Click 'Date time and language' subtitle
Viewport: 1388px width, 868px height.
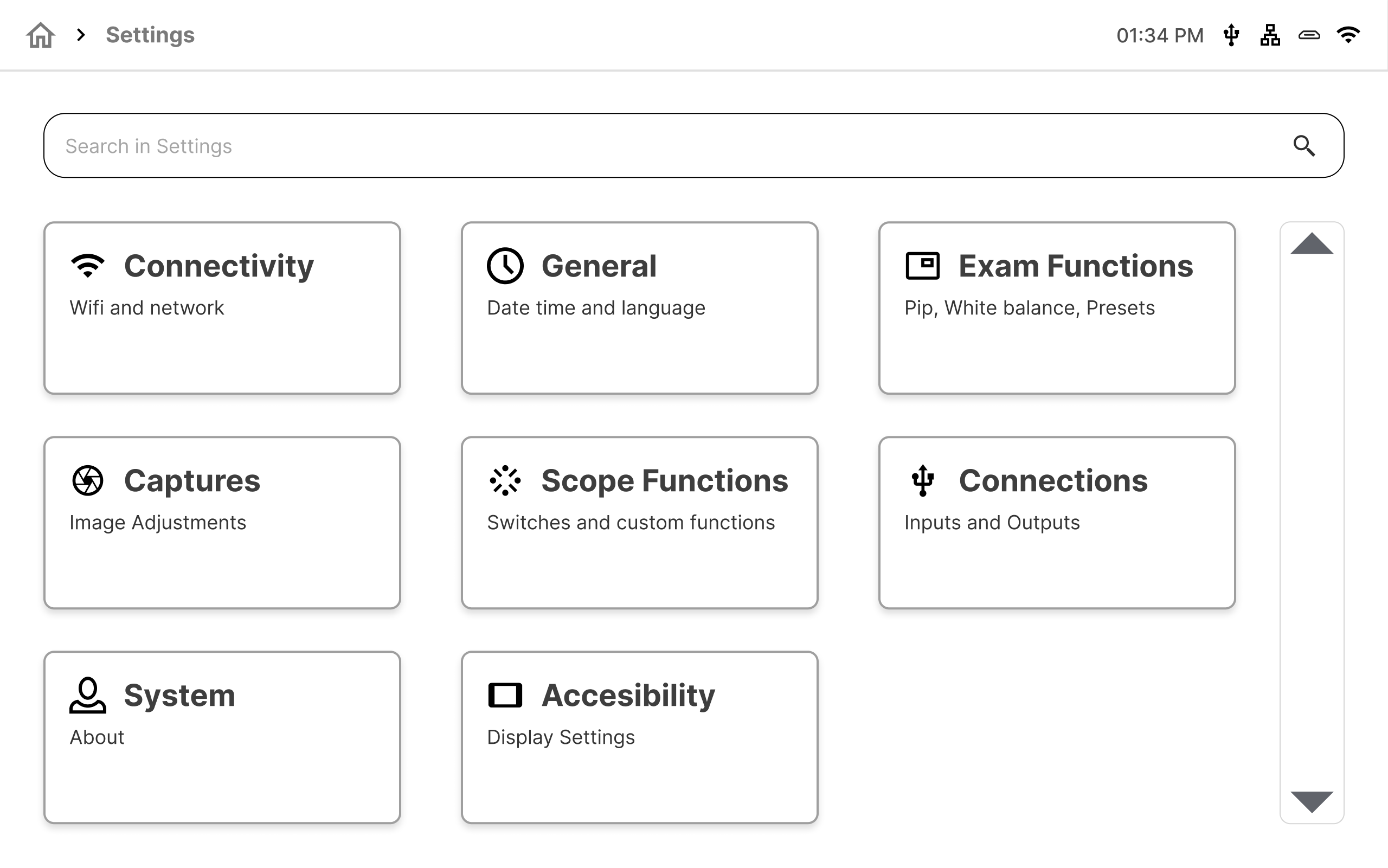(596, 308)
